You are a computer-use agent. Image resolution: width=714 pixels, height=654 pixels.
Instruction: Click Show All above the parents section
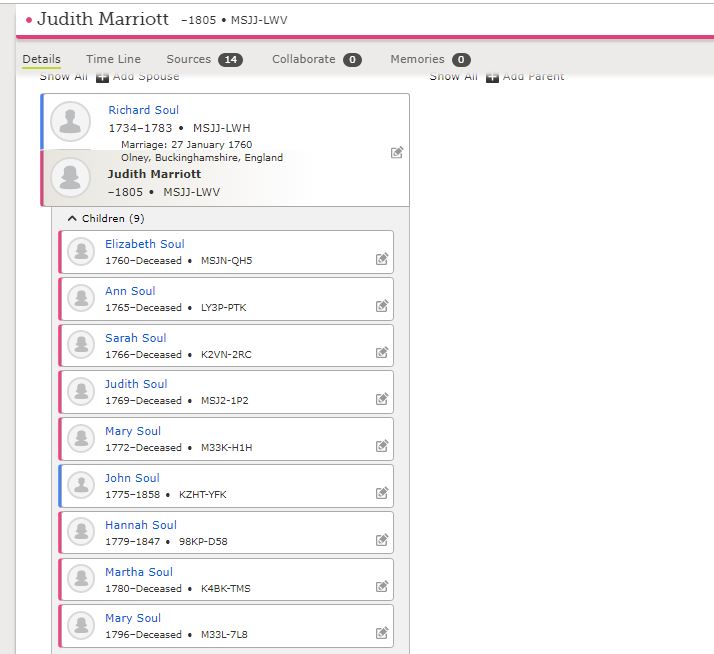[454, 77]
